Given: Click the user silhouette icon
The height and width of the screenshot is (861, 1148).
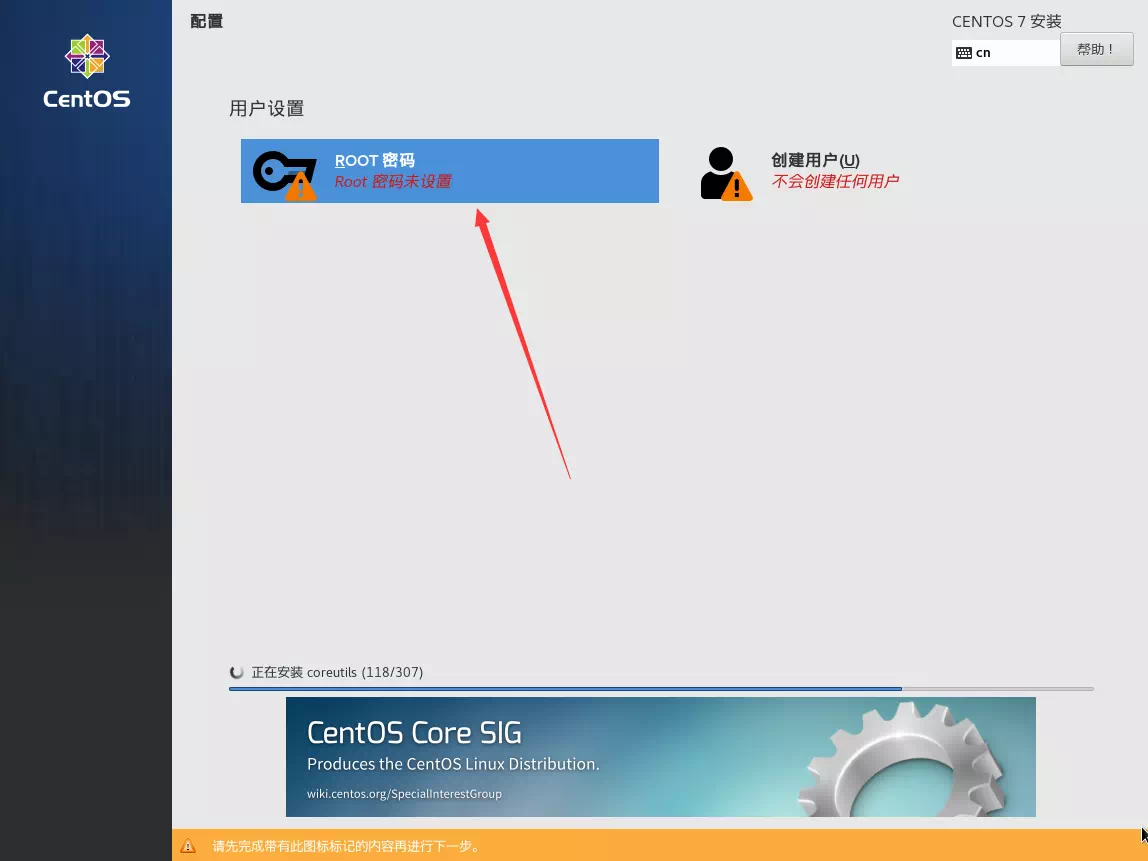Looking at the screenshot, I should click(x=726, y=174).
